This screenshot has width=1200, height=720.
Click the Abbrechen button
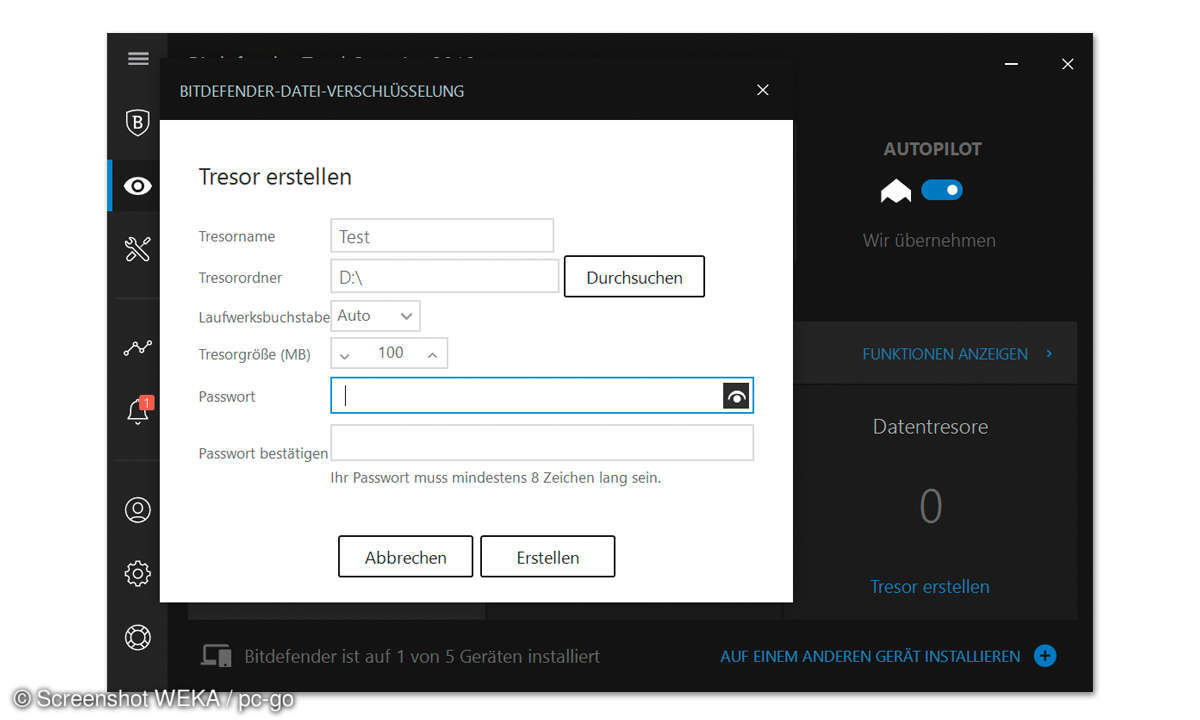pos(405,557)
